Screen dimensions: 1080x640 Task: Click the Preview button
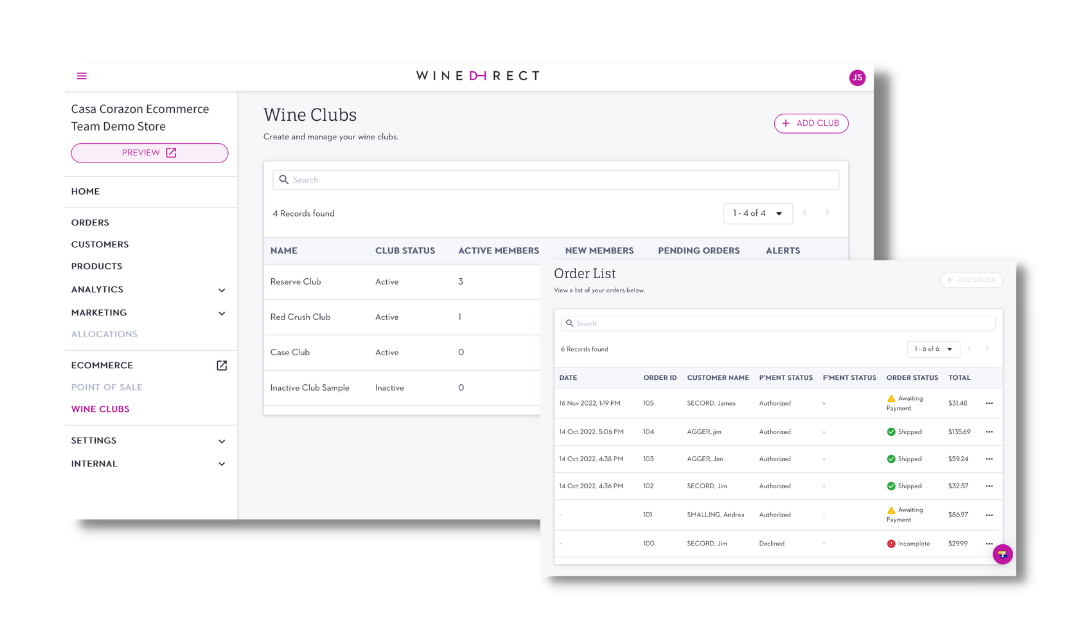coord(149,153)
